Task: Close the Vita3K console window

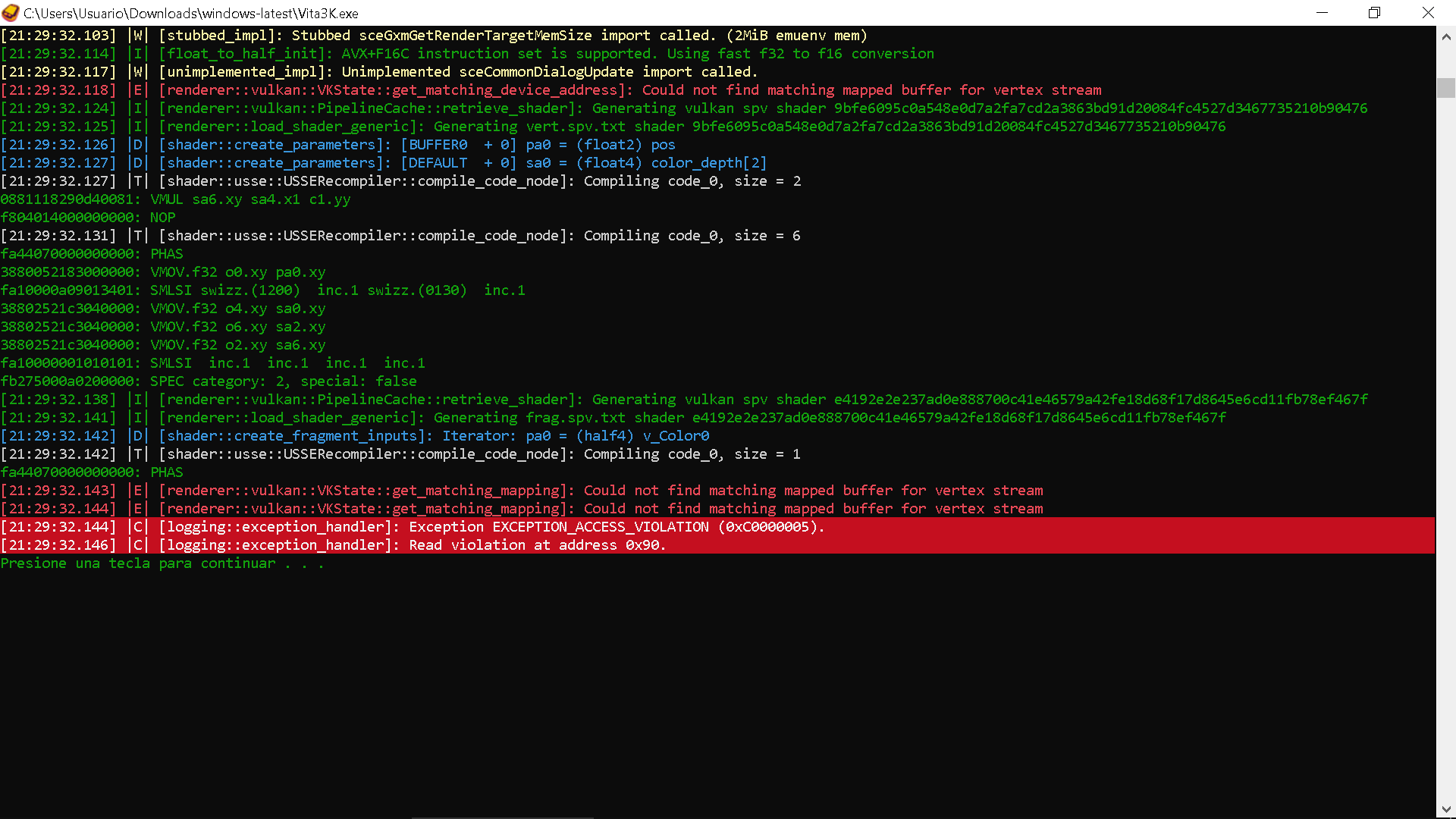Action: point(1428,12)
